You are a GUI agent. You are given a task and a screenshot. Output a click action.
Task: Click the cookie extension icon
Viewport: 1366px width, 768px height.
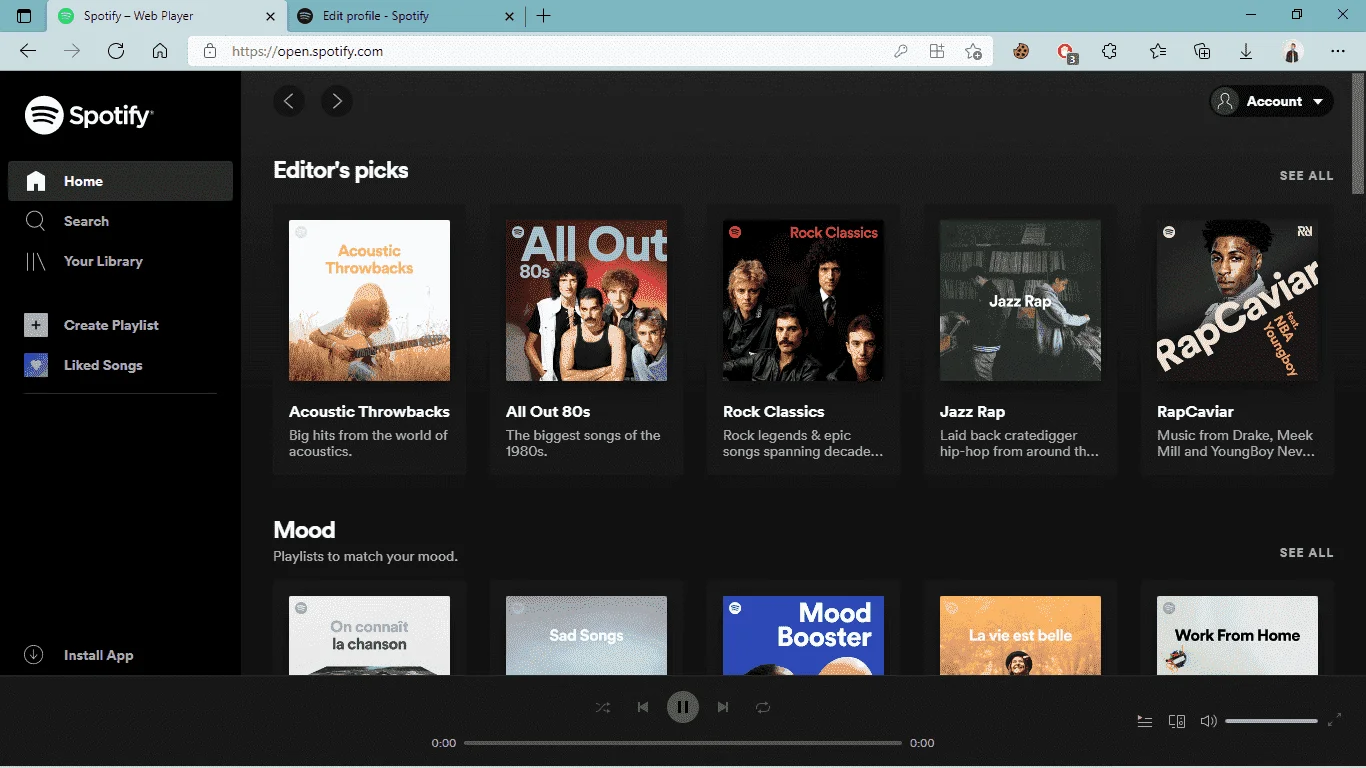(x=1021, y=51)
